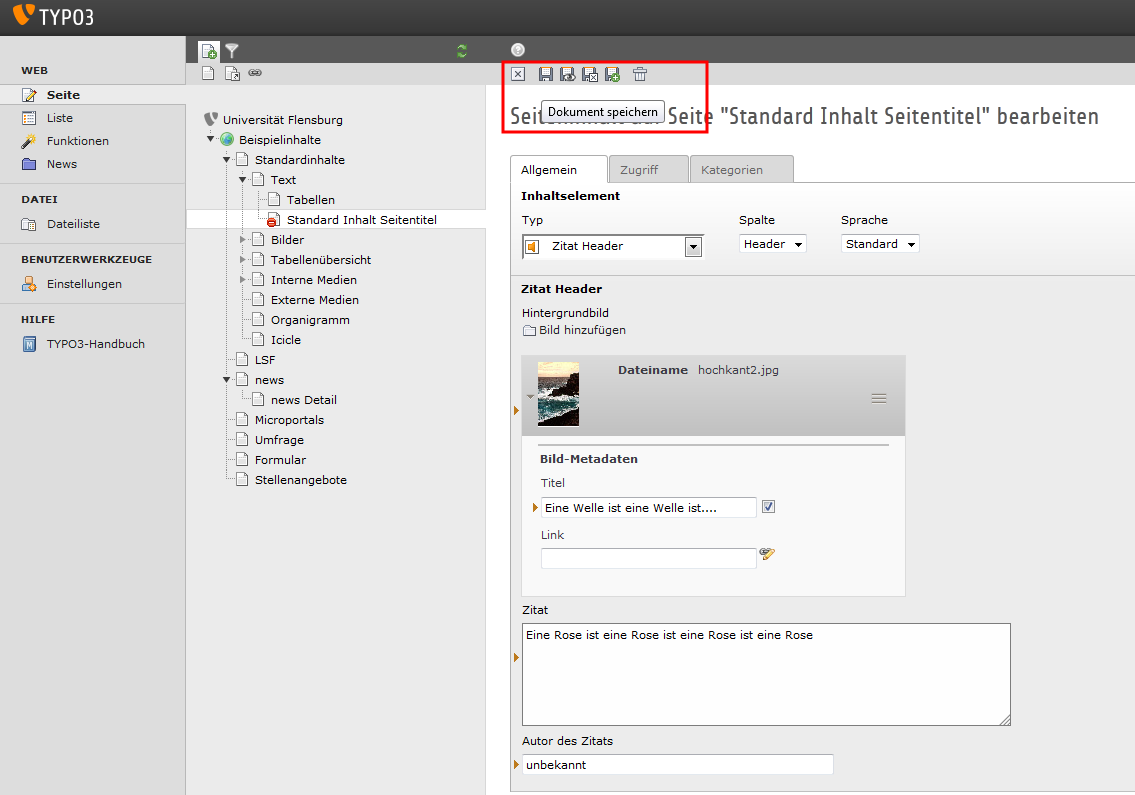Click the create new page icon

pos(208,50)
